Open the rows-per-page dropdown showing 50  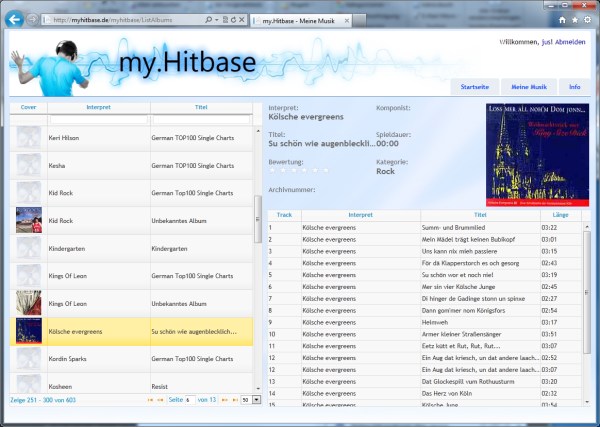(257, 400)
